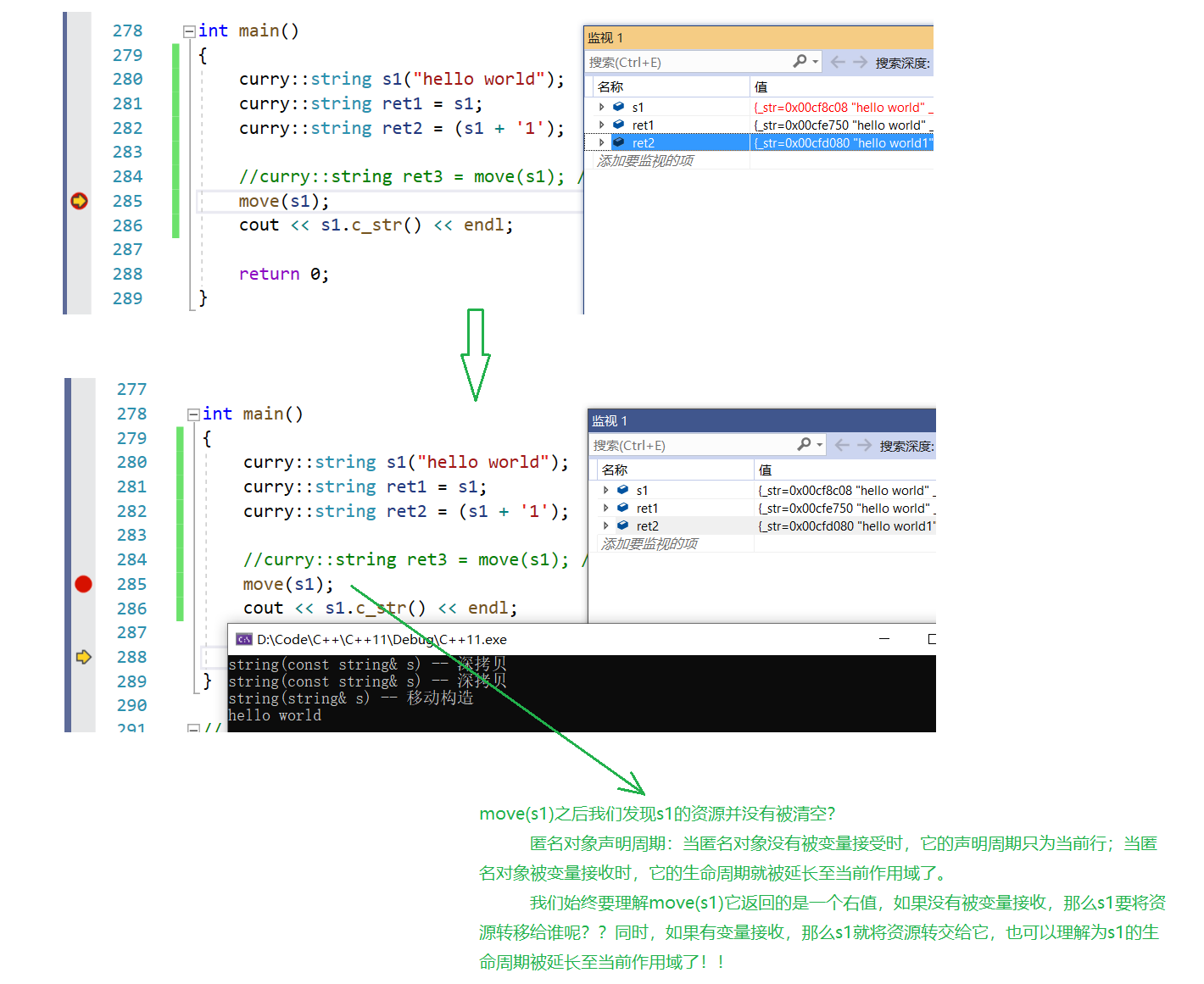Collapse main() fold box in lower editor

click(x=193, y=414)
